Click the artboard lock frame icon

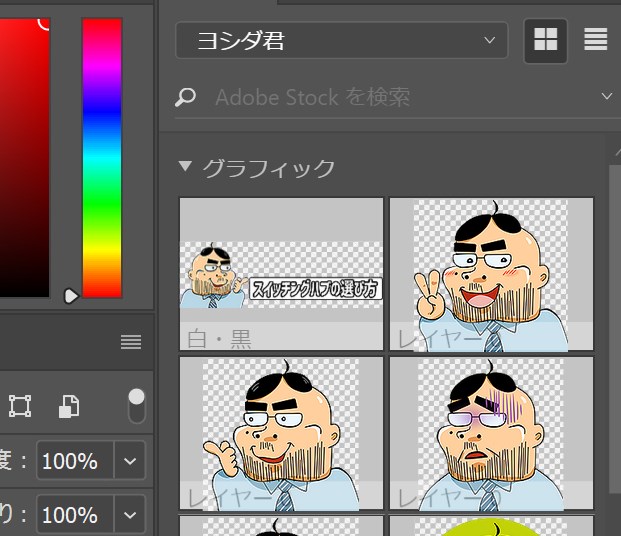(x=20, y=406)
